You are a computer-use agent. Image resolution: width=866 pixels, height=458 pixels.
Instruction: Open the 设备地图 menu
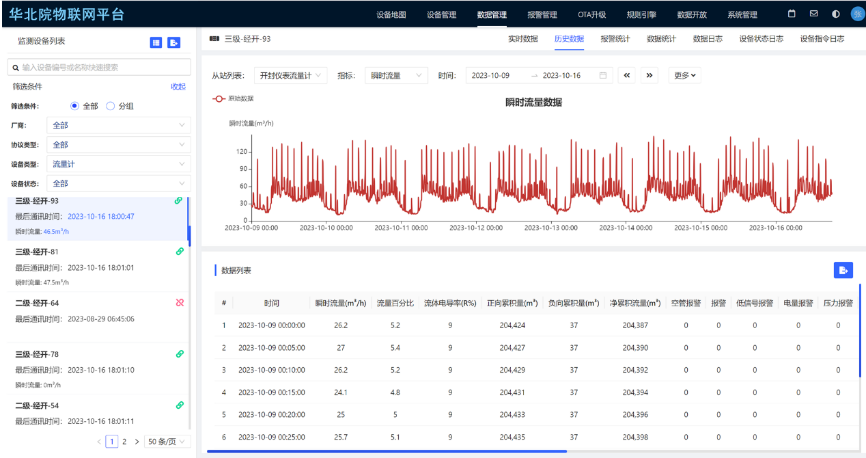click(391, 15)
